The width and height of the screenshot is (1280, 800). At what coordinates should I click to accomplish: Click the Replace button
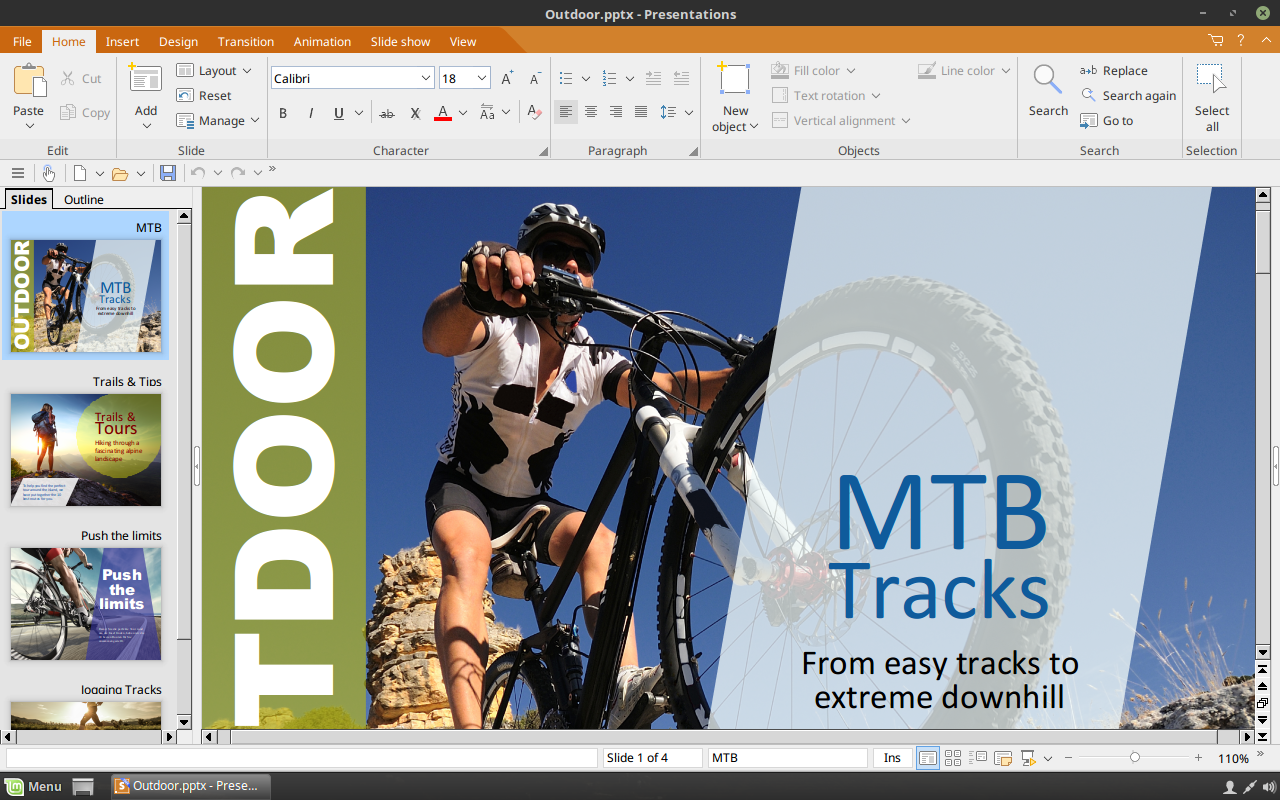1114,71
